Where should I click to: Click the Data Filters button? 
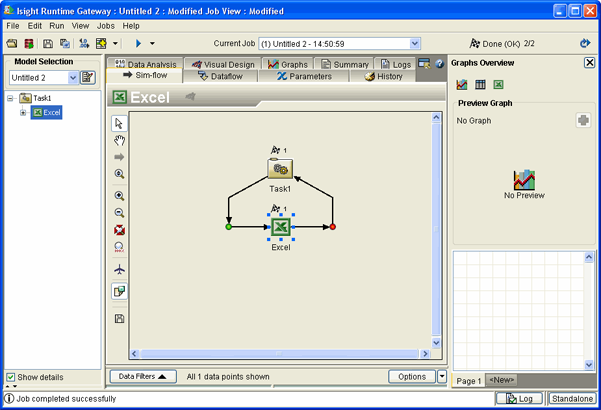point(142,376)
